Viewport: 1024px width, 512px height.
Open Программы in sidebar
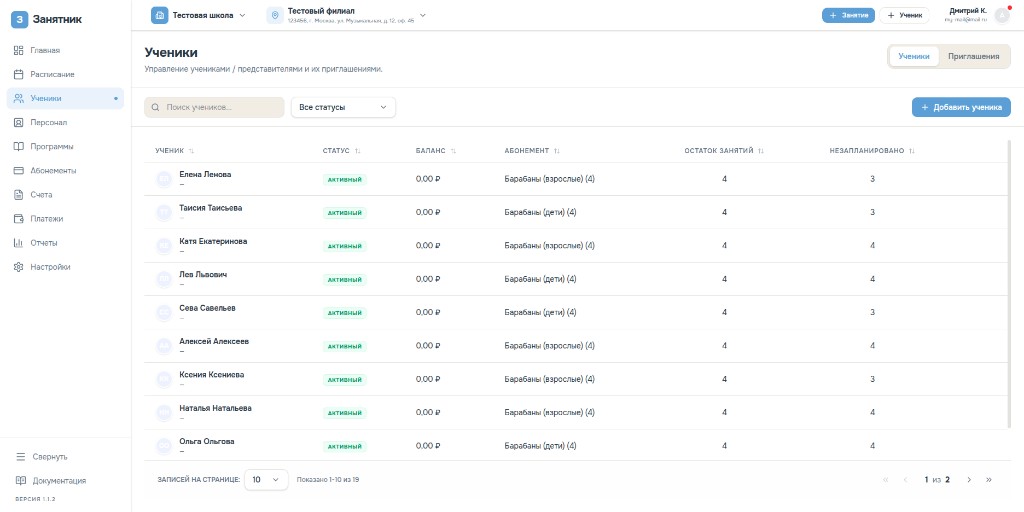(65, 146)
